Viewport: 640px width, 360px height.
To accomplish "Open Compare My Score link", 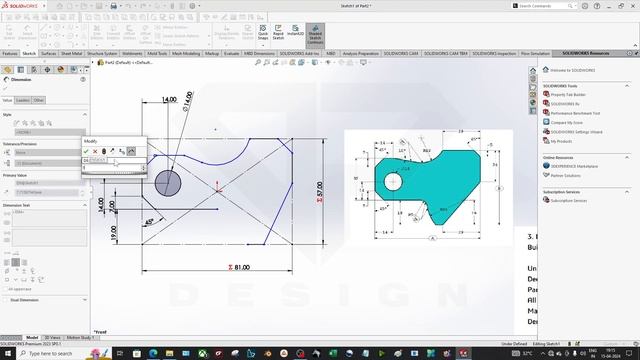I will [567, 122].
